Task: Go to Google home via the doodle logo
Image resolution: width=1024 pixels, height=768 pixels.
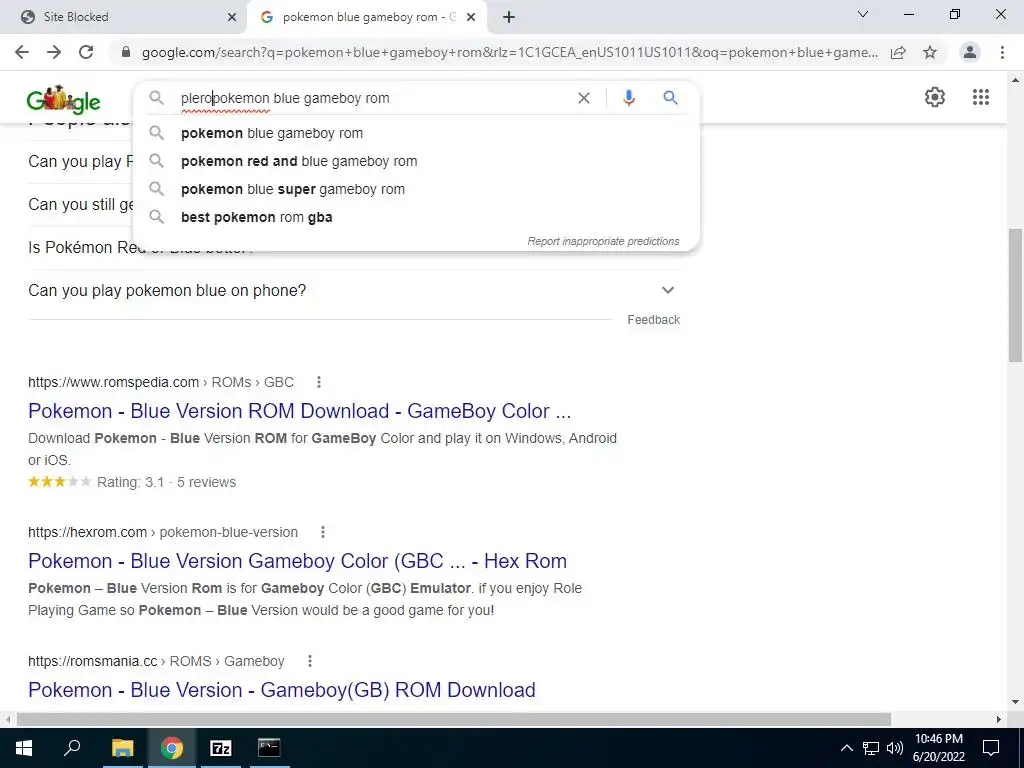Action: click(x=63, y=100)
